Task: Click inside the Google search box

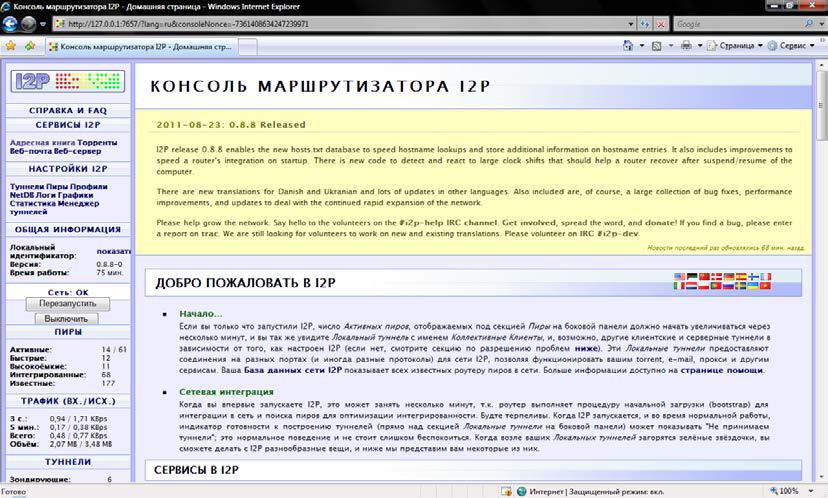Action: pyautogui.click(x=730, y=24)
